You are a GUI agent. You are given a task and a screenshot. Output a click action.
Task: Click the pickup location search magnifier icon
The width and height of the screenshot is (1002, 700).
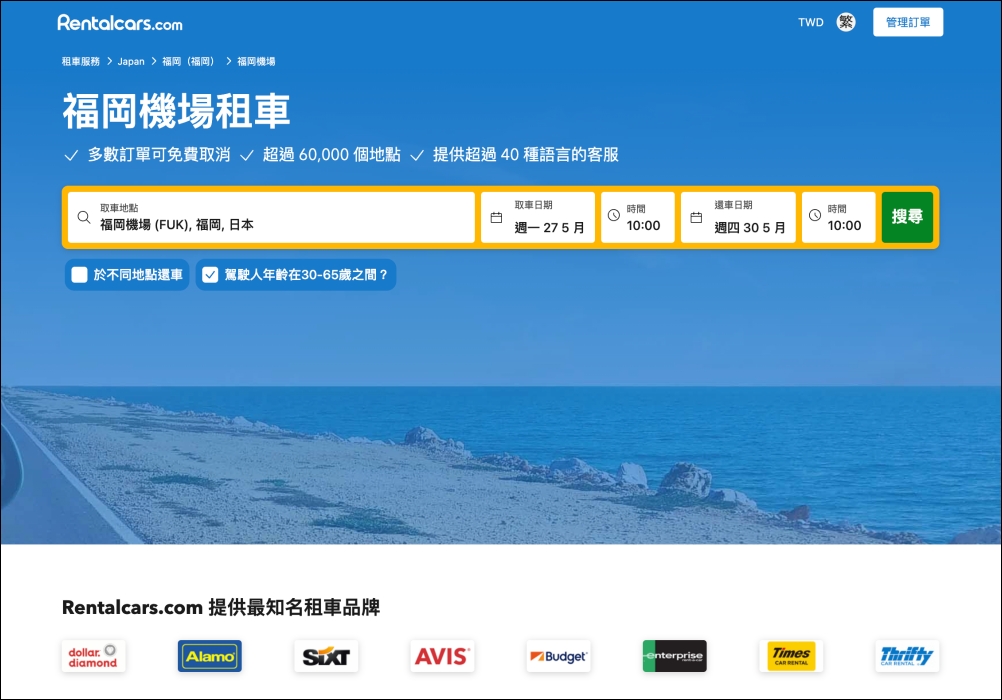tap(84, 217)
